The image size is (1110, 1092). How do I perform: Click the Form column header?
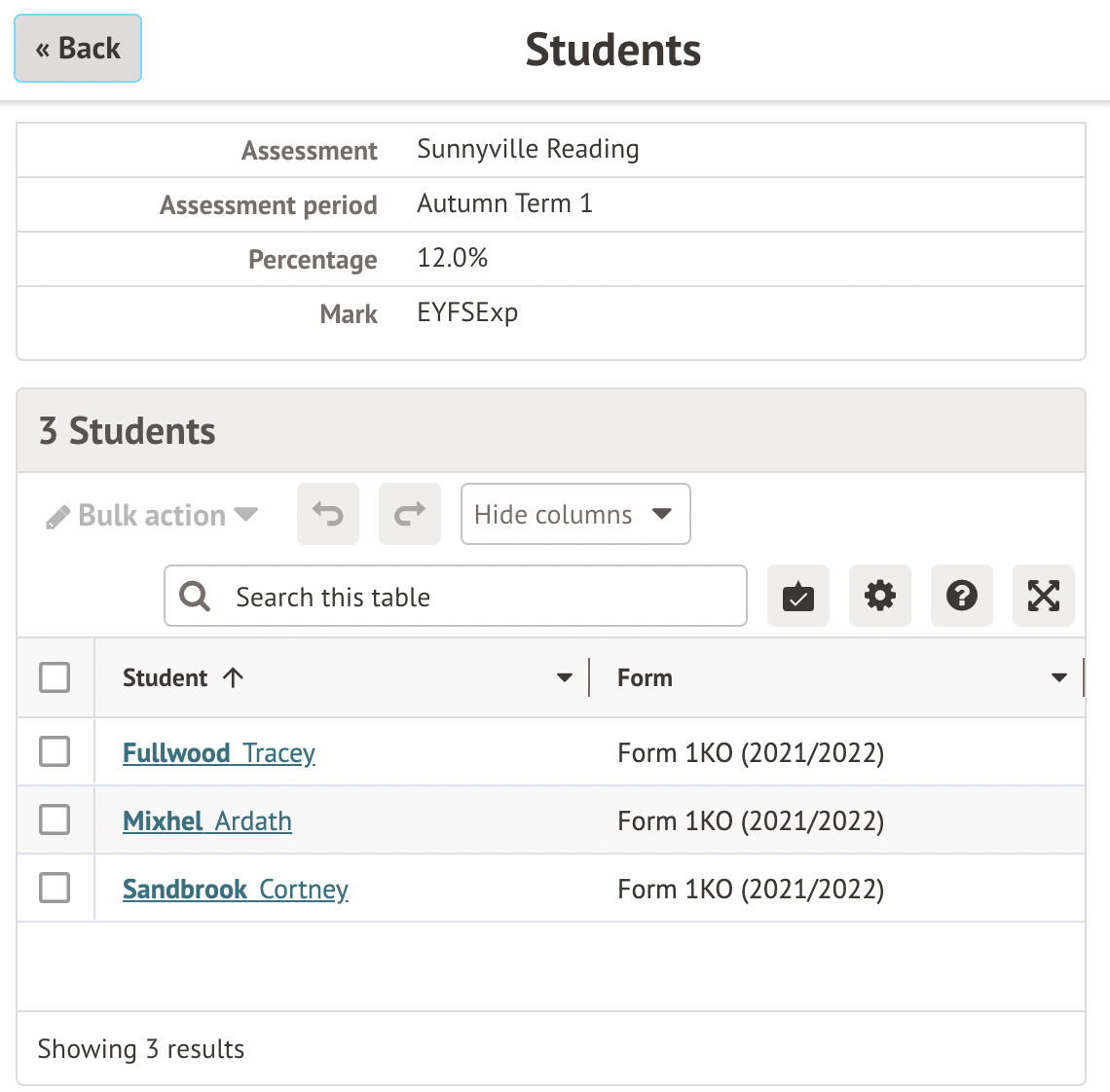pyautogui.click(x=645, y=677)
